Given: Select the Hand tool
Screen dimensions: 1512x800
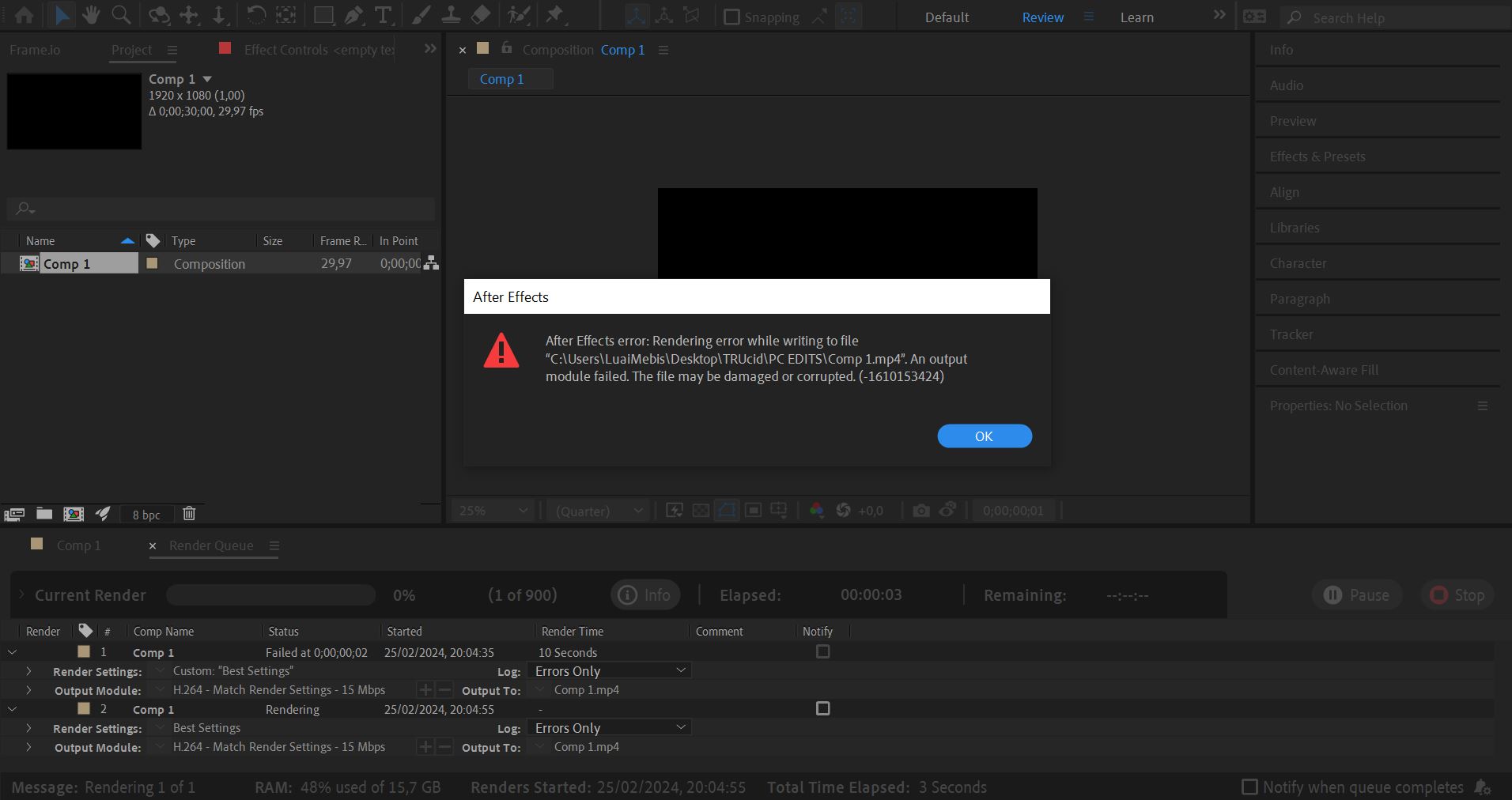Looking at the screenshot, I should (x=92, y=15).
